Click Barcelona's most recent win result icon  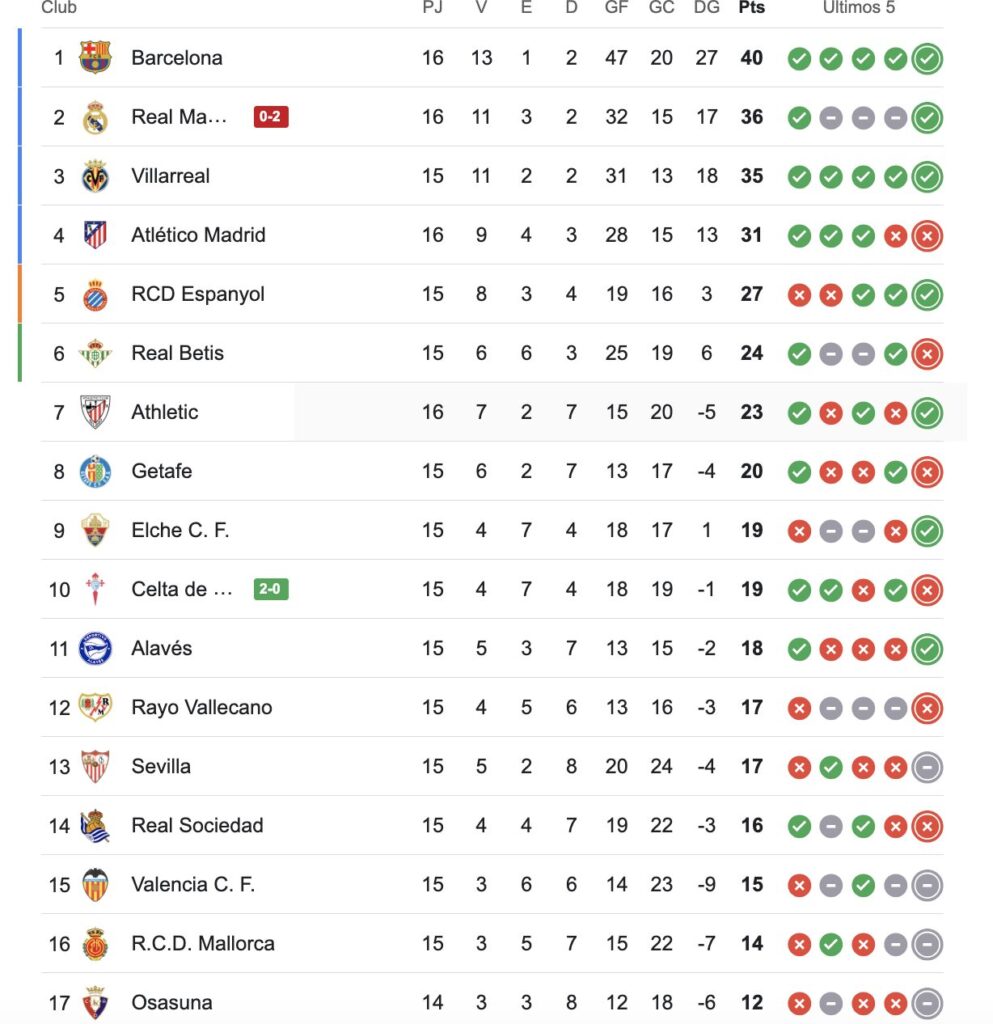tap(927, 59)
